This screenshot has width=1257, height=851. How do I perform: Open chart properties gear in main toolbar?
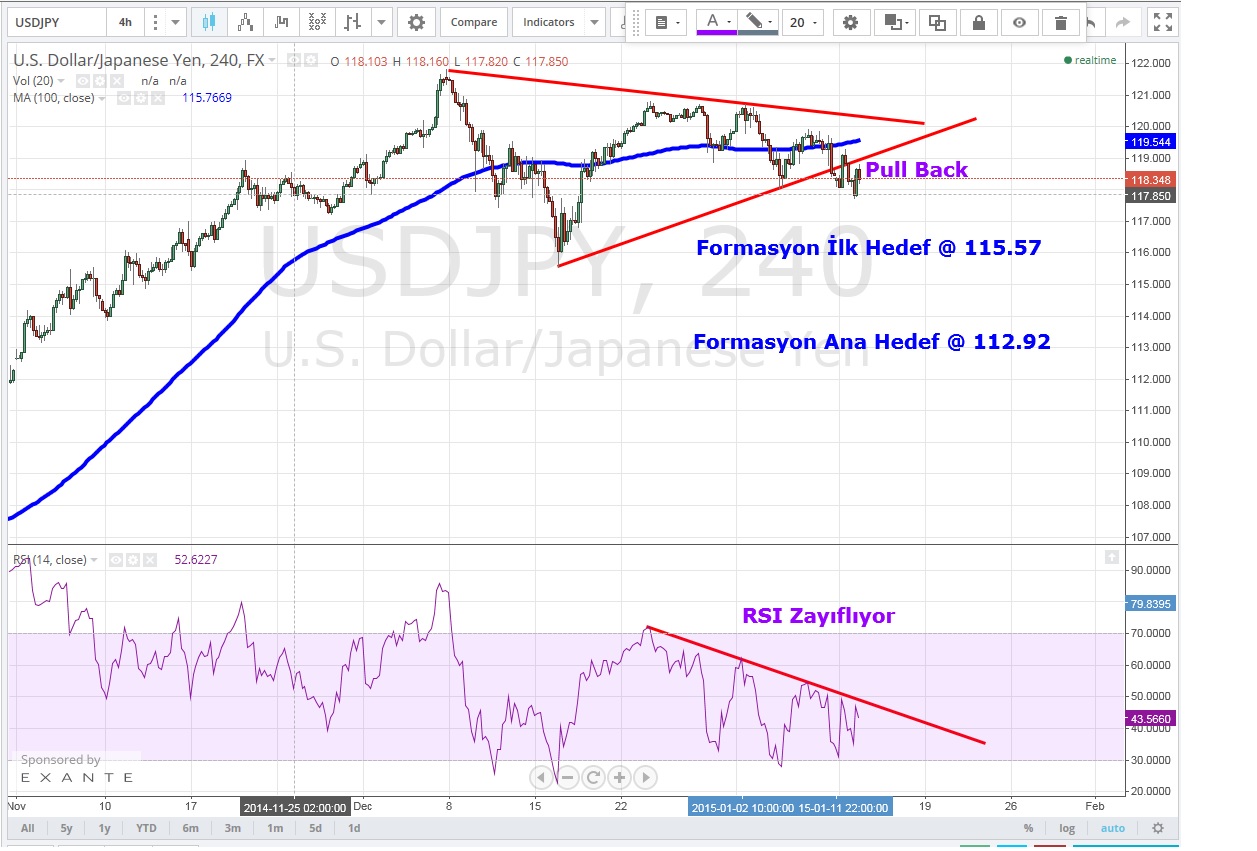416,22
